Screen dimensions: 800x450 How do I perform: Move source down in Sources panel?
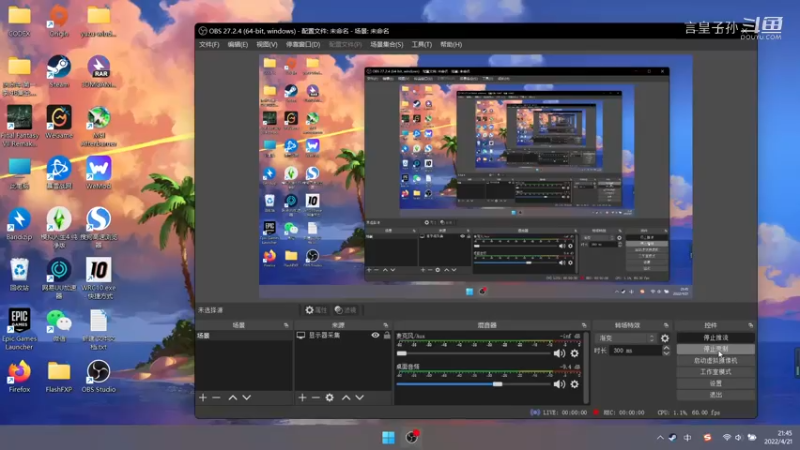(x=360, y=397)
